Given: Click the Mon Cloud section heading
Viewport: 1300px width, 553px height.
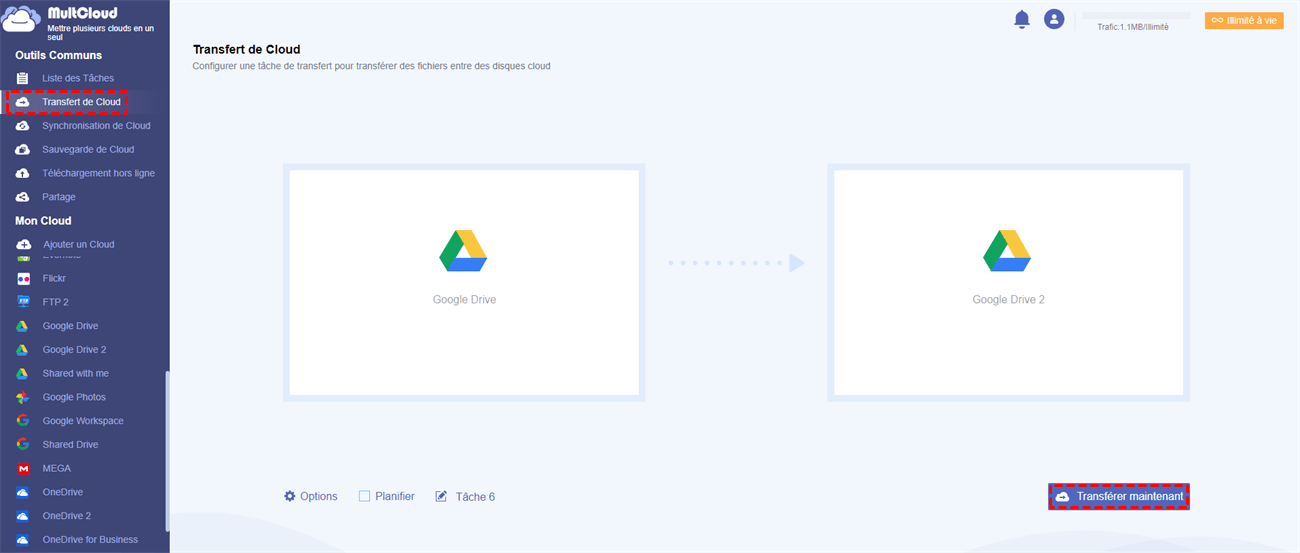Looking at the screenshot, I should click(43, 221).
